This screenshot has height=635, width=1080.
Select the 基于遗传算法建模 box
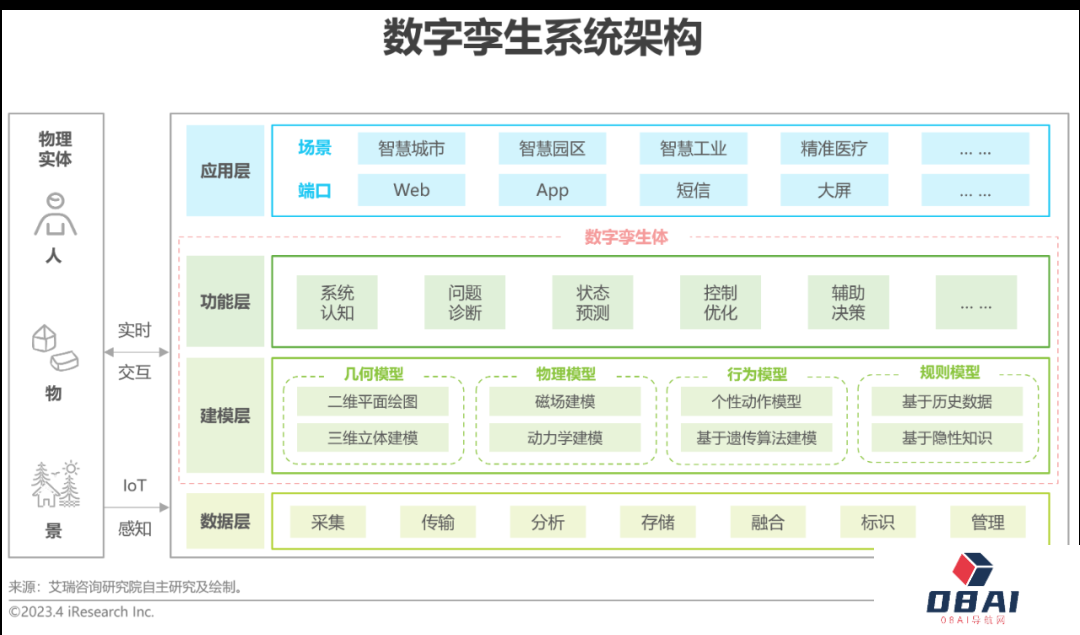756,437
